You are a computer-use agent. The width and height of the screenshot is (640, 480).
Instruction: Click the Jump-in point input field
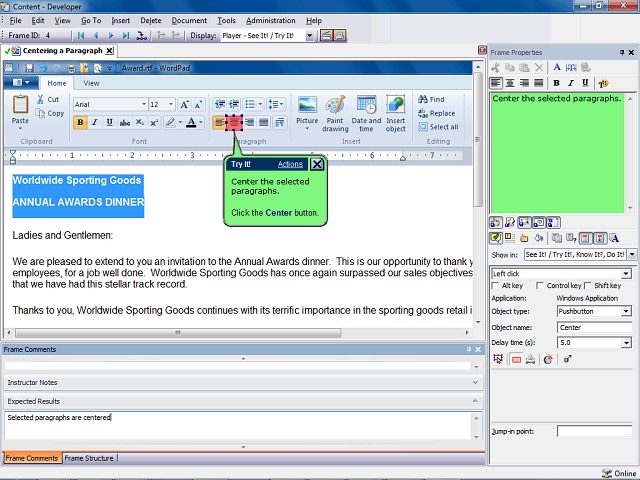click(594, 431)
